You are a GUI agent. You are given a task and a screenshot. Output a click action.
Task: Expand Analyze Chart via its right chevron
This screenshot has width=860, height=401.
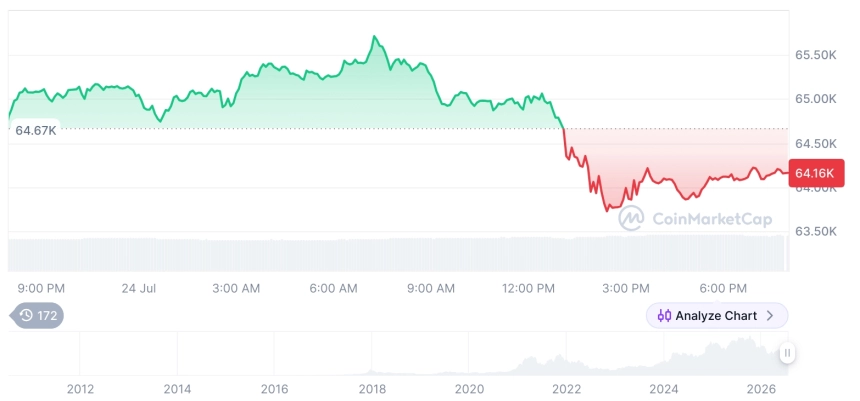coord(770,316)
